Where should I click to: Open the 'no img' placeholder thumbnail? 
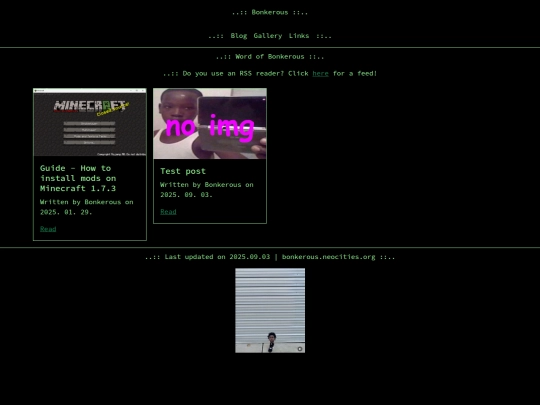tap(210, 124)
